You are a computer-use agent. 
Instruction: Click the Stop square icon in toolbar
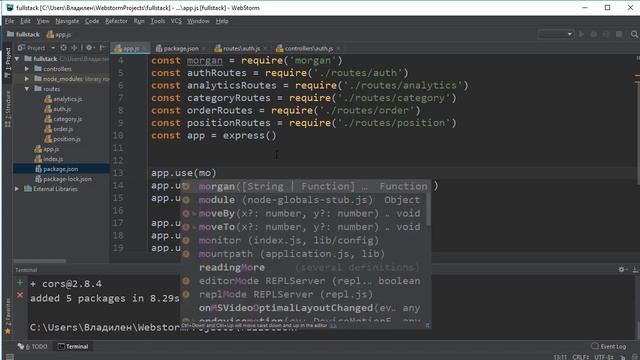point(619,34)
